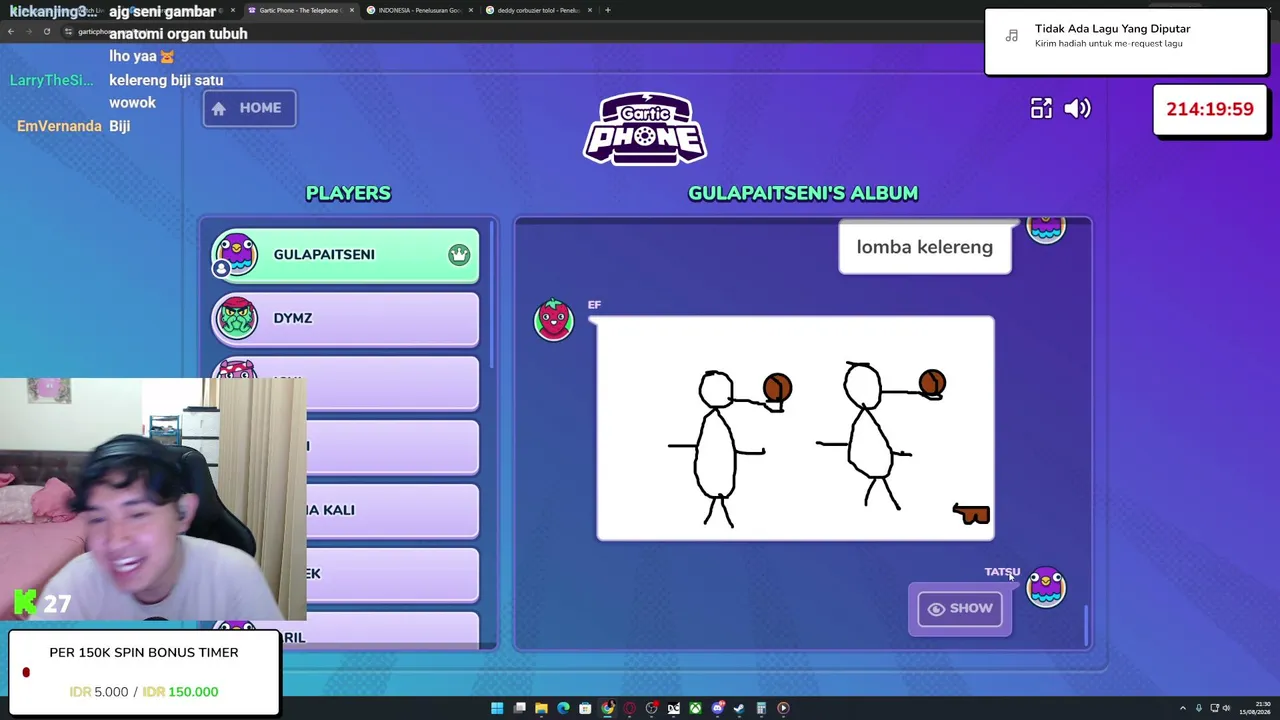1280x720 pixels.
Task: Open Steam from the taskbar
Action: point(739,708)
